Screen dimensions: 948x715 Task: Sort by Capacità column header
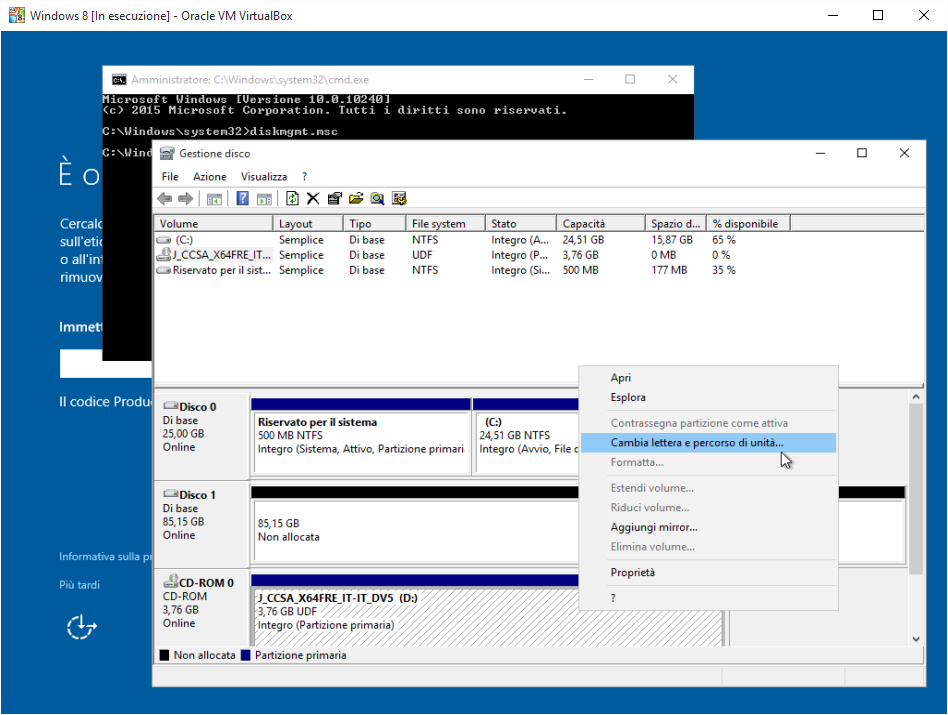601,224
